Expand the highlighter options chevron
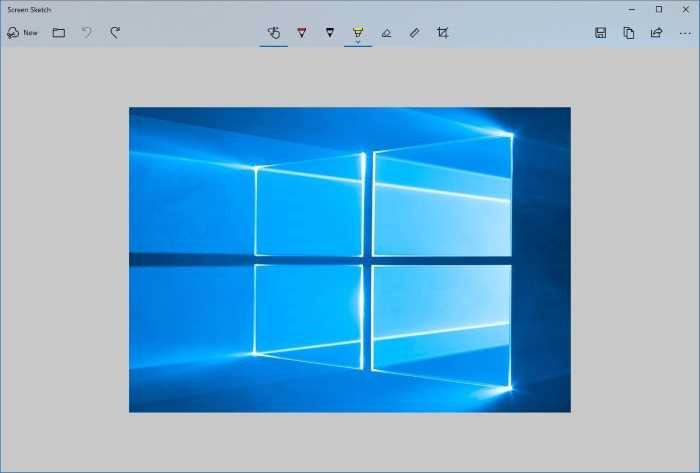The height and width of the screenshot is (473, 700). [x=357, y=42]
